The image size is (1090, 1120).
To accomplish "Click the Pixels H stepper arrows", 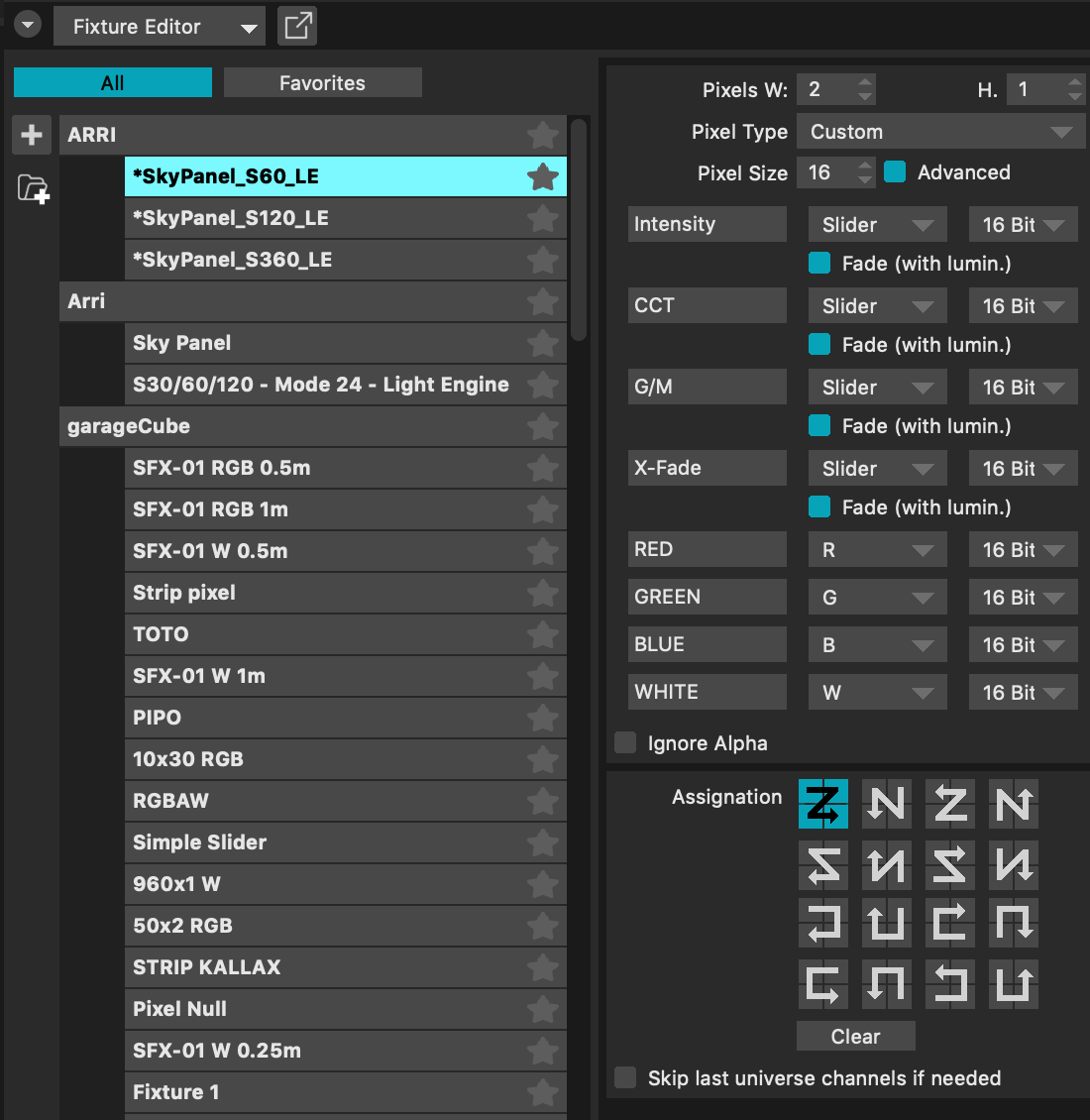I will click(1075, 89).
